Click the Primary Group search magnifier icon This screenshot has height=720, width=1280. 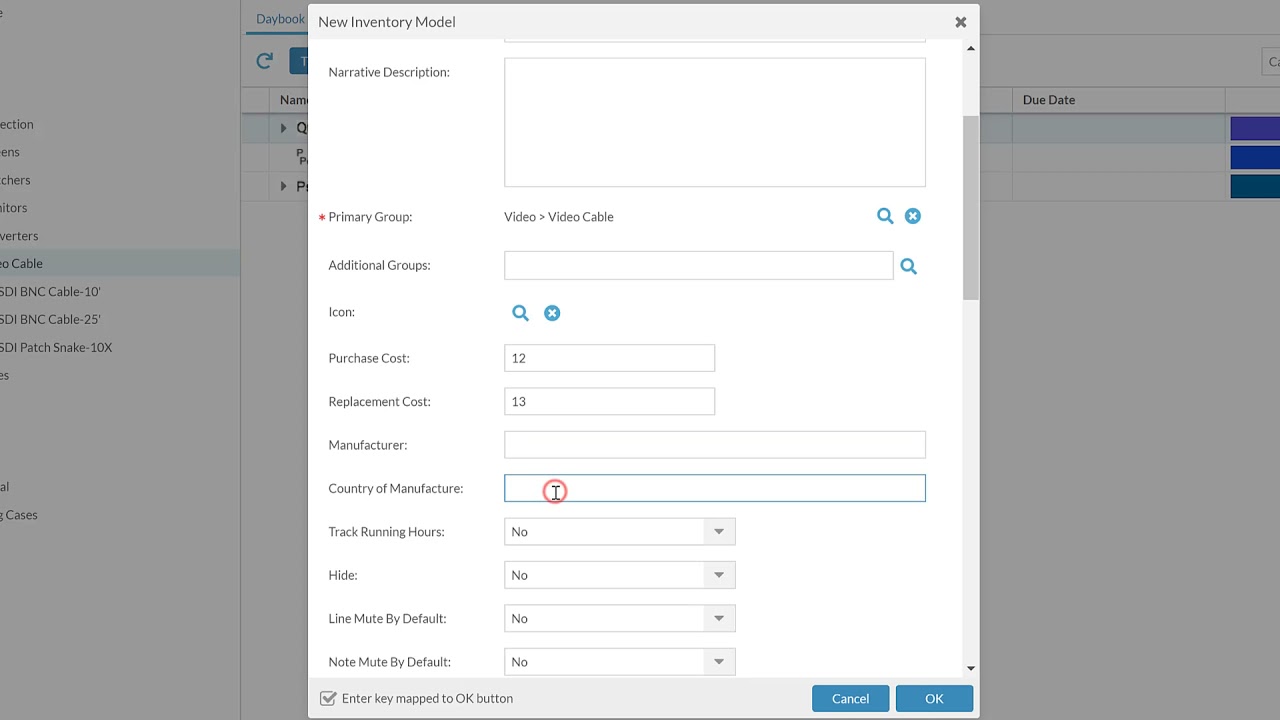[885, 216]
